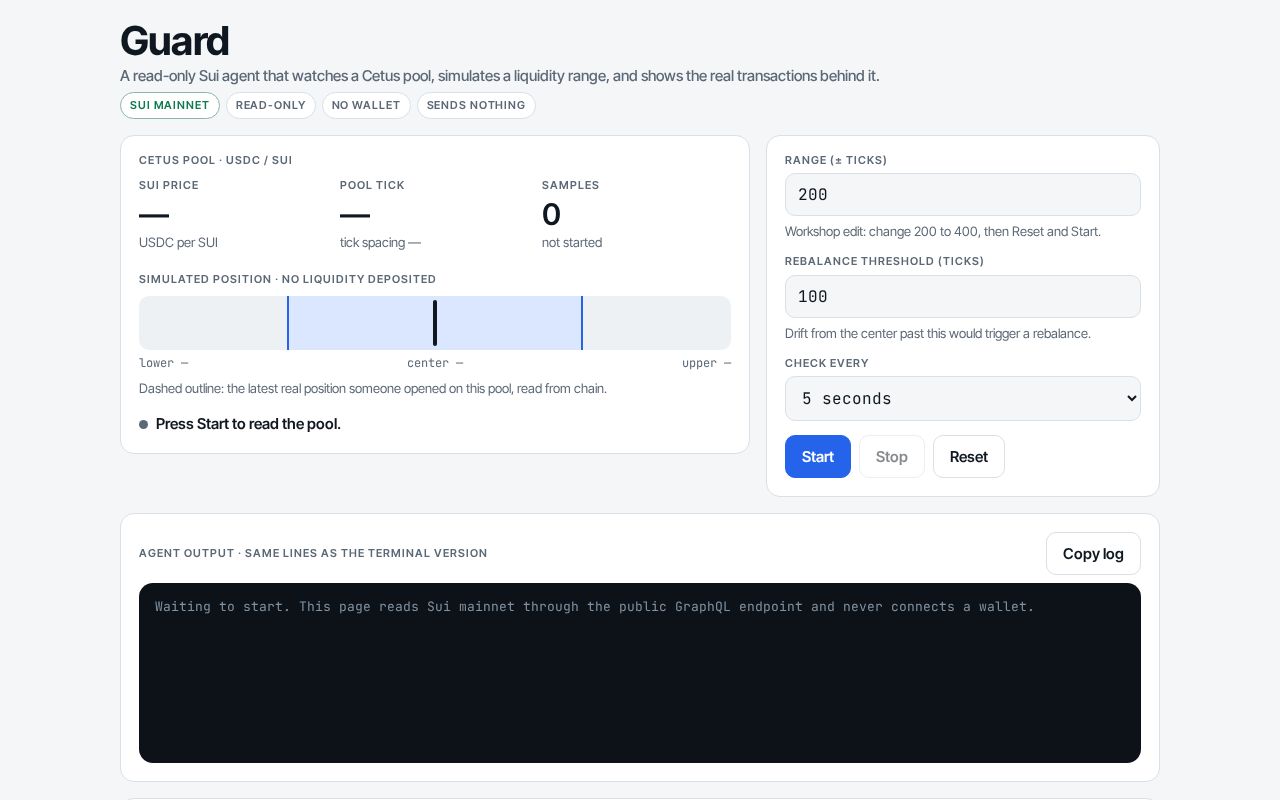Click the center tick marker in range bar
Viewport: 1280px width, 800px height.
[x=435, y=323]
